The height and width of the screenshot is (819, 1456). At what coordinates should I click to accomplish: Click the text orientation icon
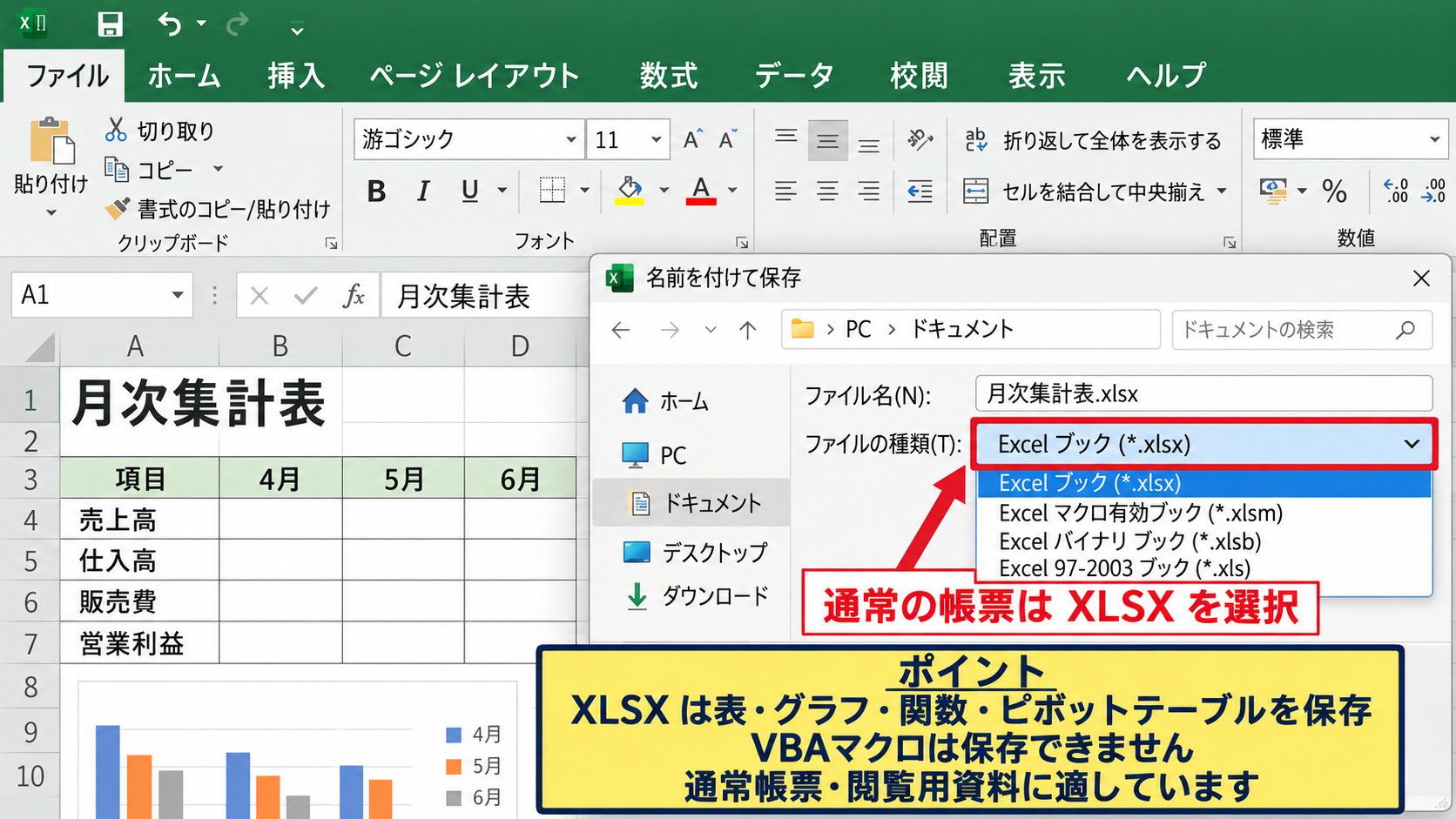pyautogui.click(x=920, y=139)
